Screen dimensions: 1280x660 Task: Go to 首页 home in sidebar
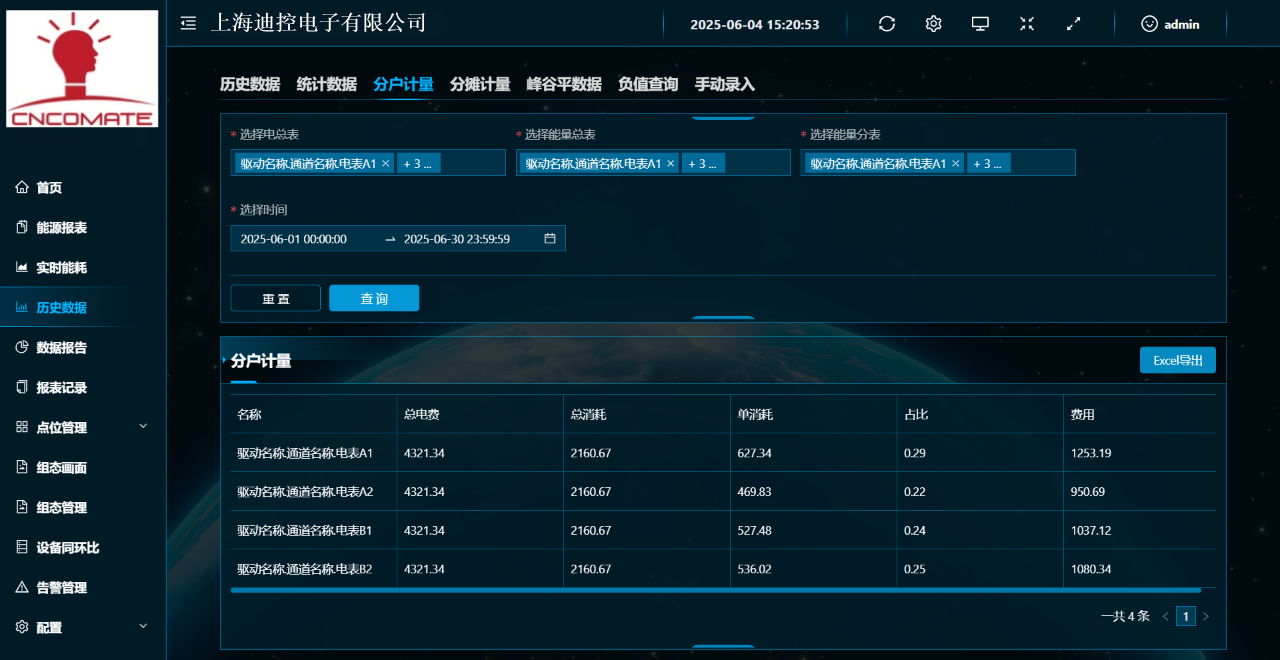(x=49, y=188)
